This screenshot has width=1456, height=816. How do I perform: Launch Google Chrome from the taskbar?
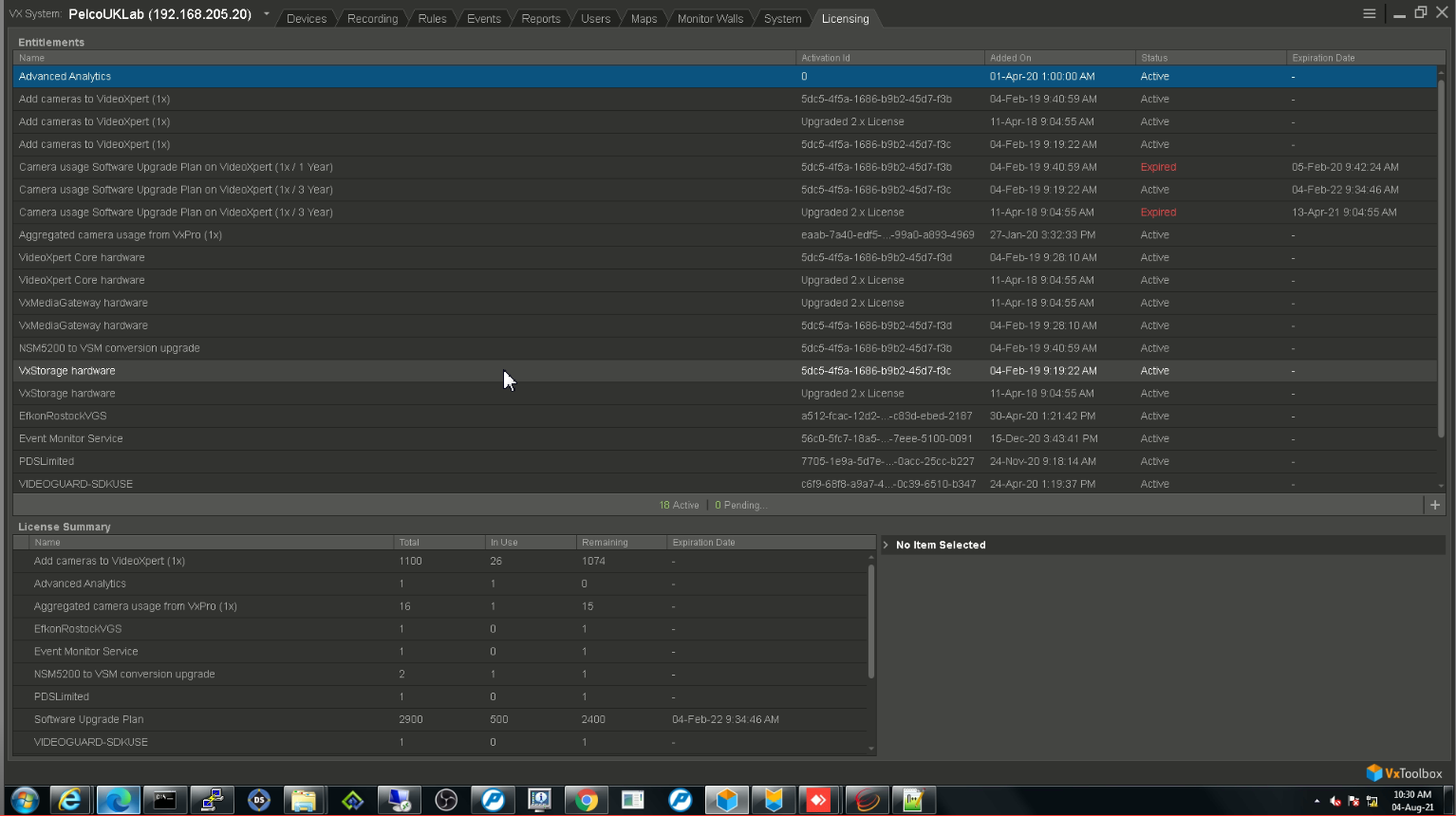coord(586,800)
